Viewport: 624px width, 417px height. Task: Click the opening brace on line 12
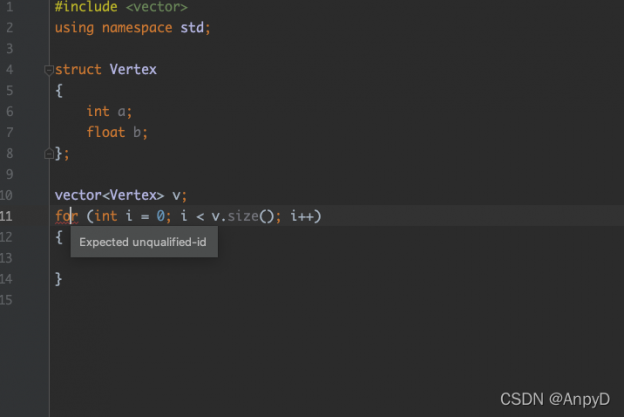click(x=59, y=237)
